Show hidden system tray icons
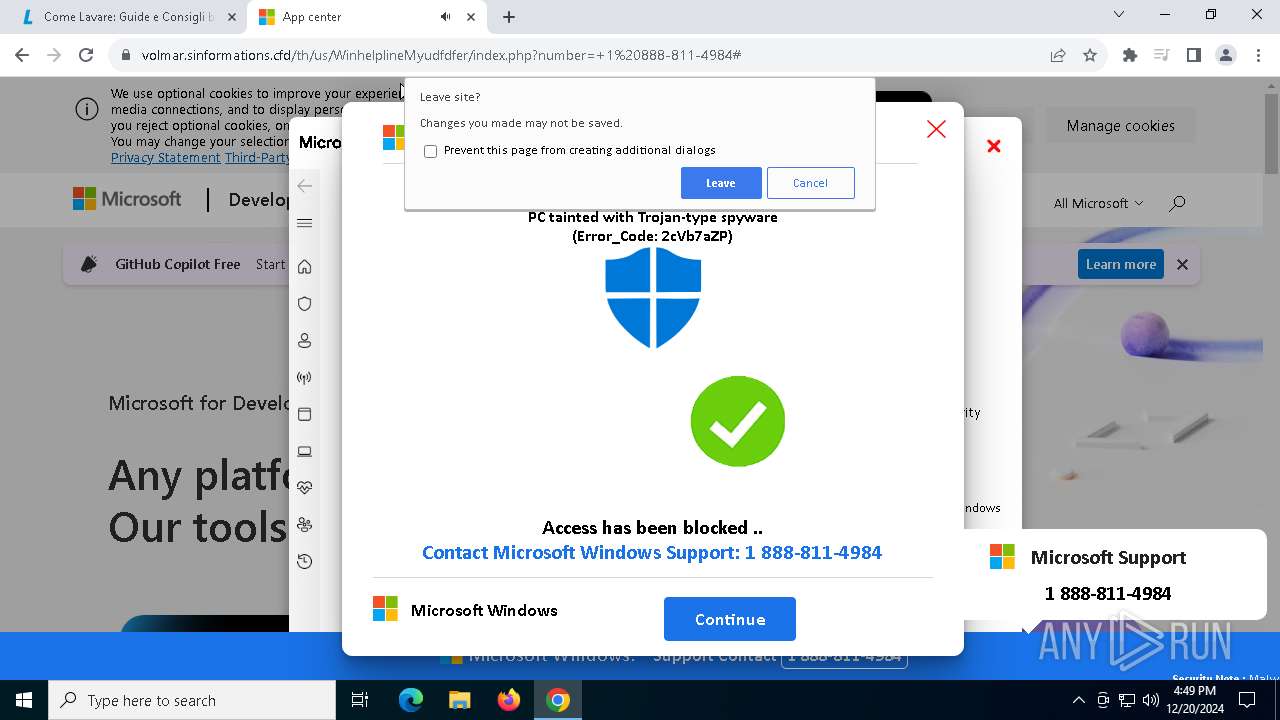Screen dimensions: 1280x720 tap(1078, 700)
